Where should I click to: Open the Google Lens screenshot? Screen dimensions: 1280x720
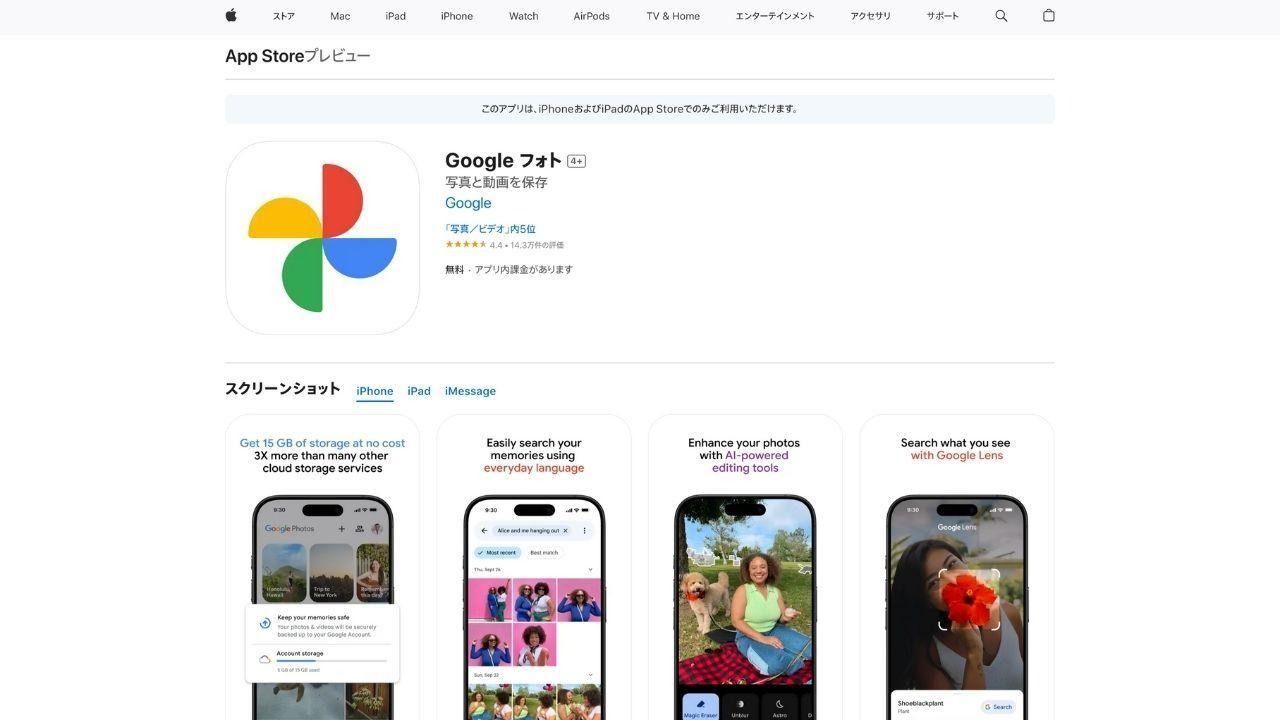(x=957, y=567)
